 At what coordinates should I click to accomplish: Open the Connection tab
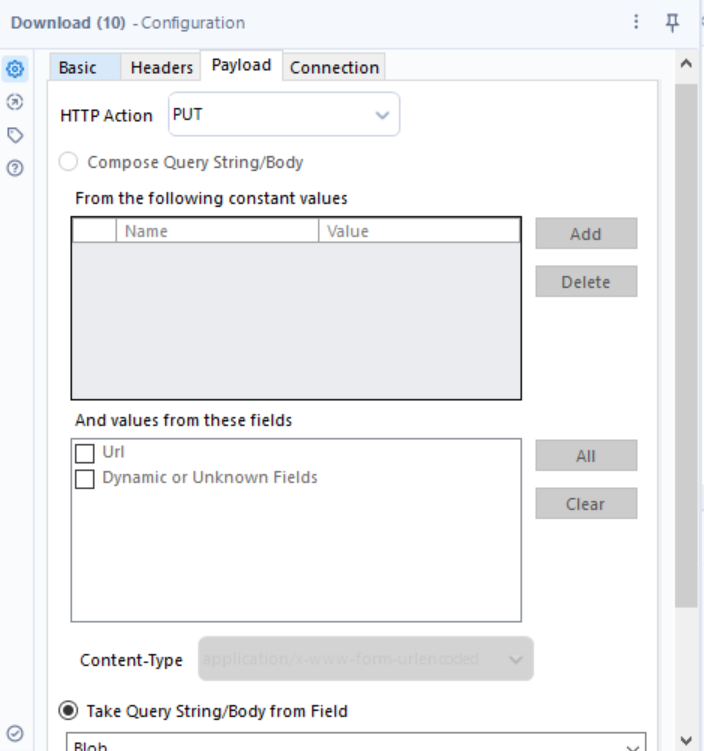coord(334,68)
